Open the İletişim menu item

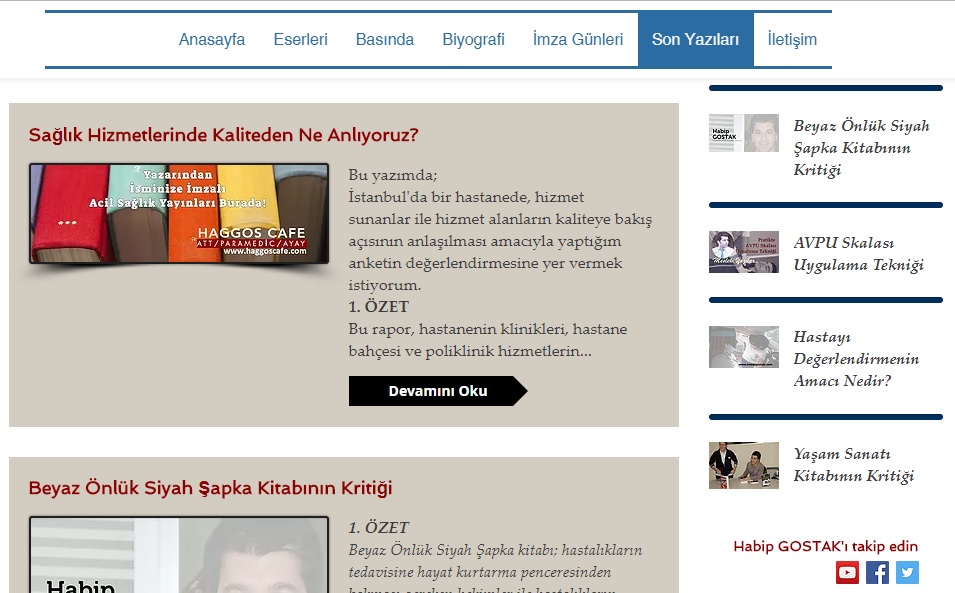coord(792,40)
